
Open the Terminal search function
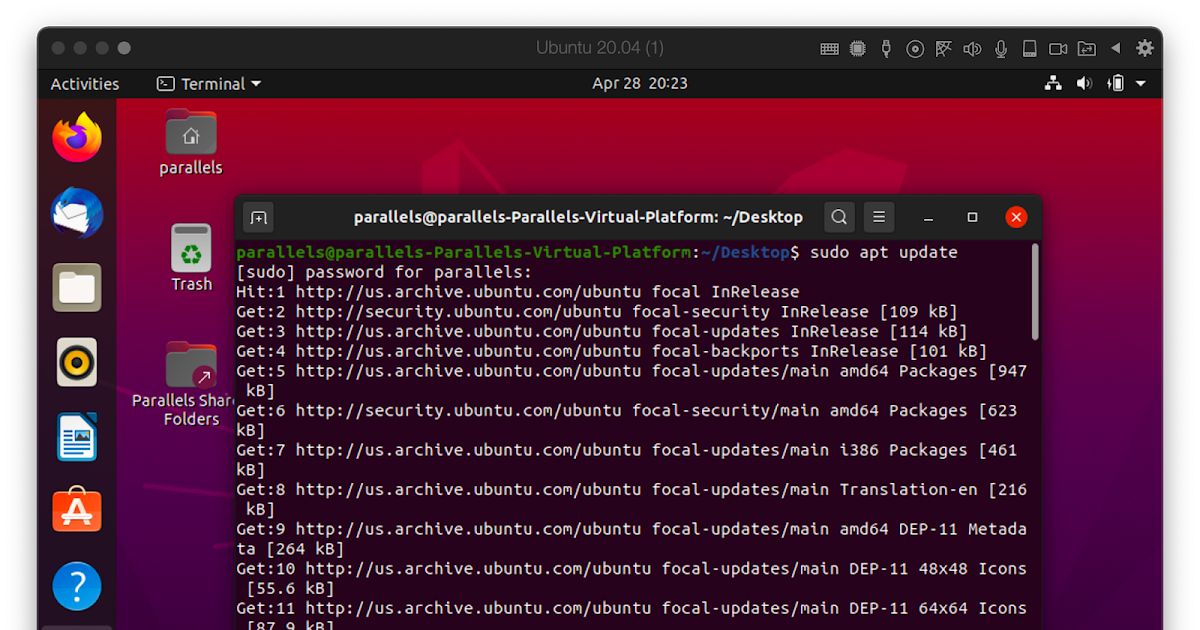(x=839, y=217)
